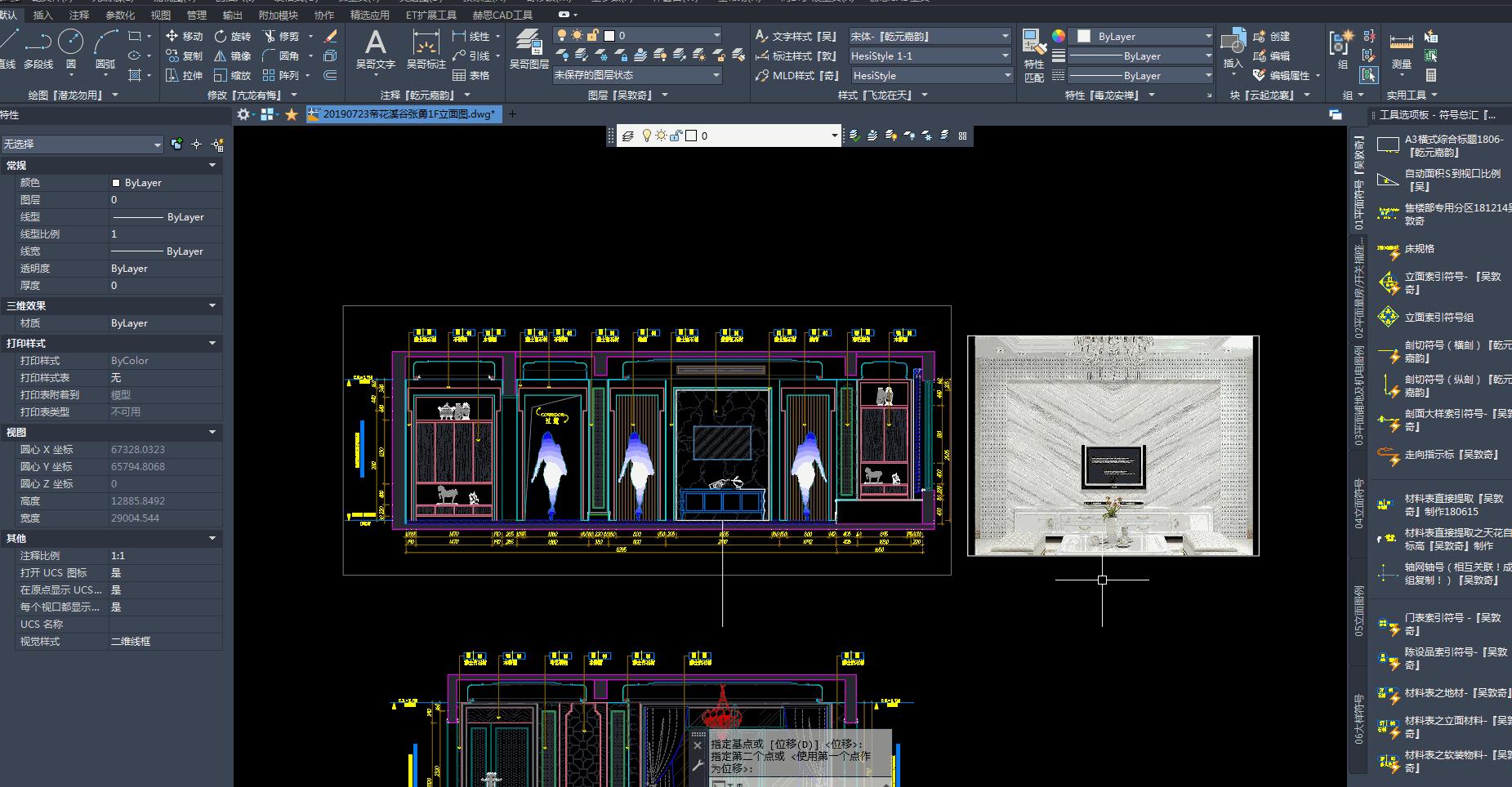Toggle the layer lock icon in ribbon layer dropdown
This screenshot has height=787, width=1512.
pyautogui.click(x=592, y=35)
